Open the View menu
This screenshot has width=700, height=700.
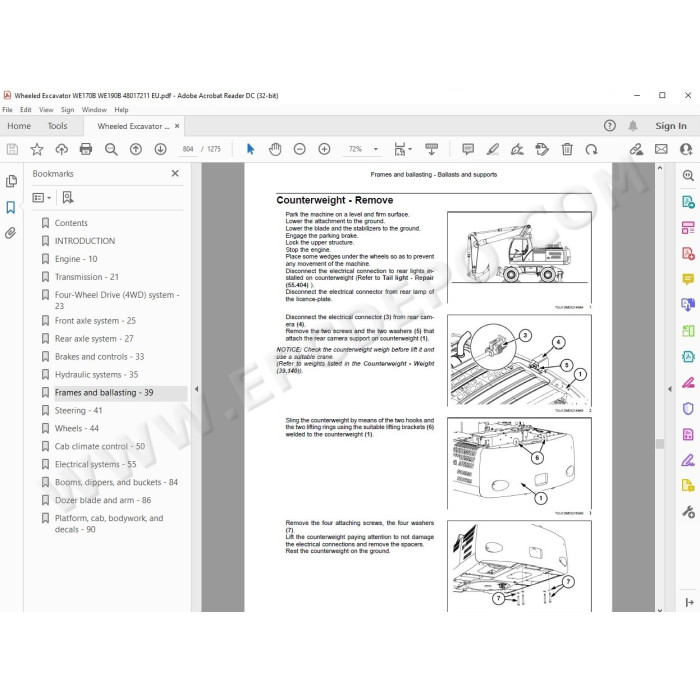[46, 110]
